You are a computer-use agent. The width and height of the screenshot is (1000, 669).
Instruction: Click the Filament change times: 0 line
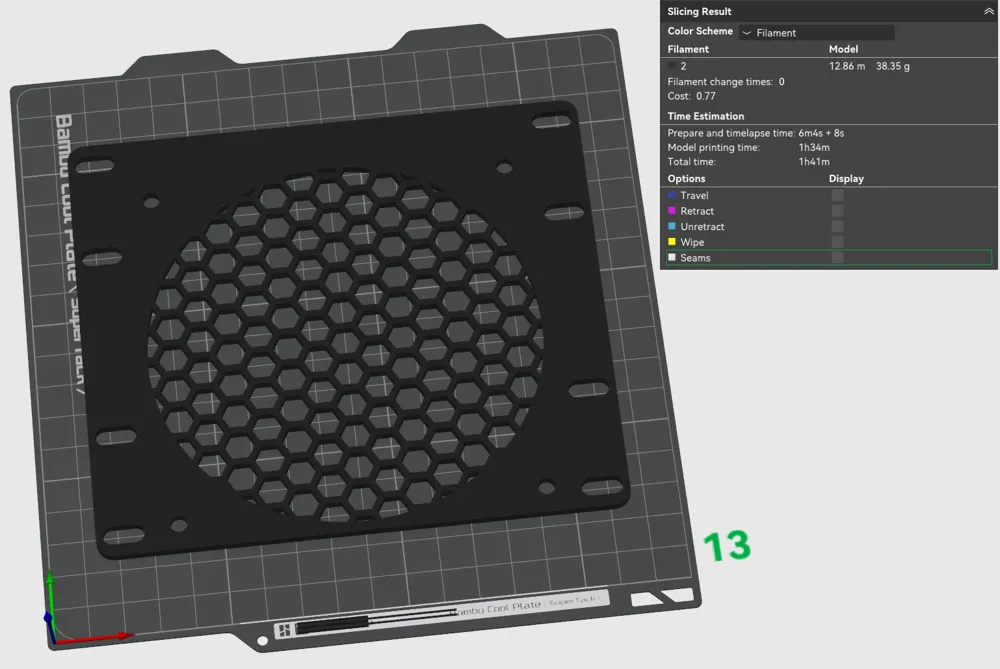tap(726, 82)
